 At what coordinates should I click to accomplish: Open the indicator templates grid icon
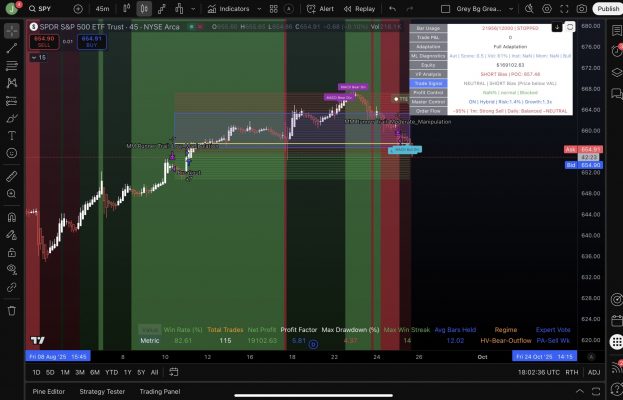click(274, 9)
